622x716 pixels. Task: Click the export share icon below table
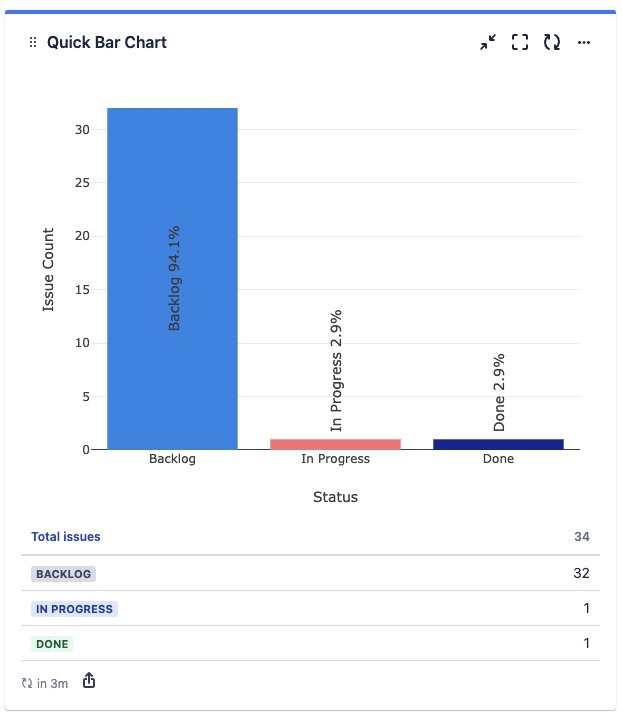pyautogui.click(x=89, y=681)
